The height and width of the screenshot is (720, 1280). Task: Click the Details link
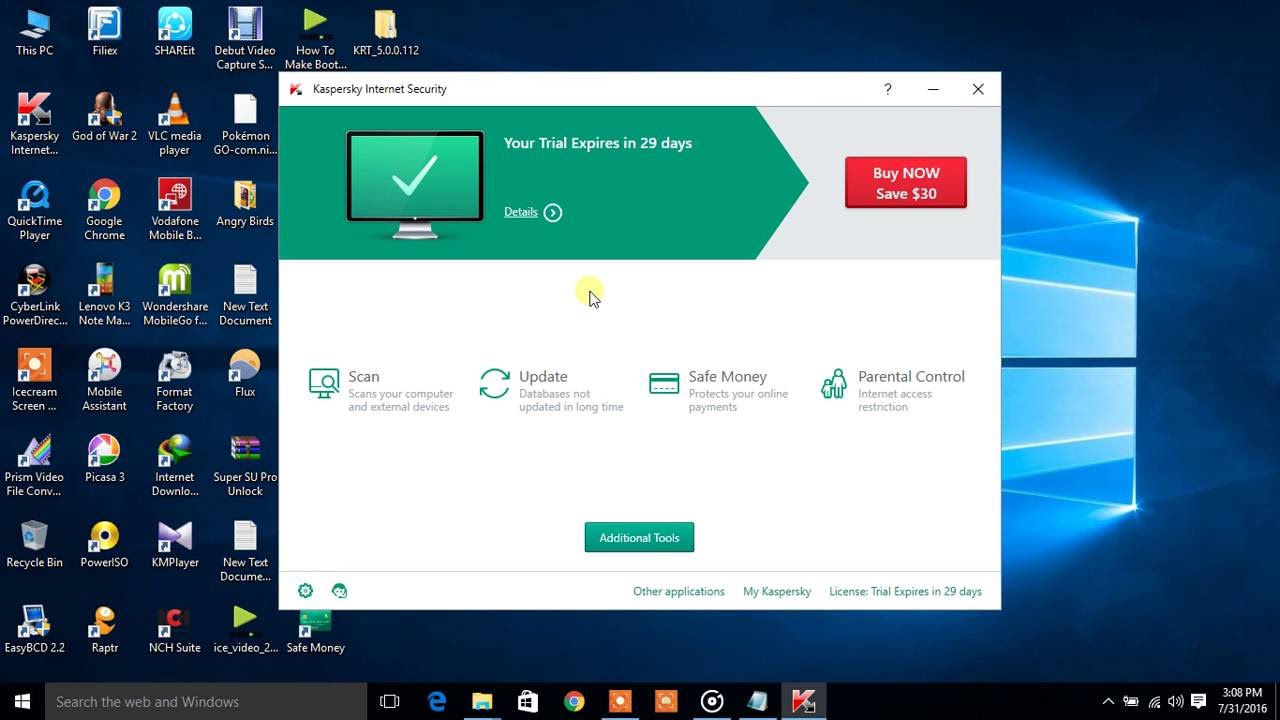point(520,212)
